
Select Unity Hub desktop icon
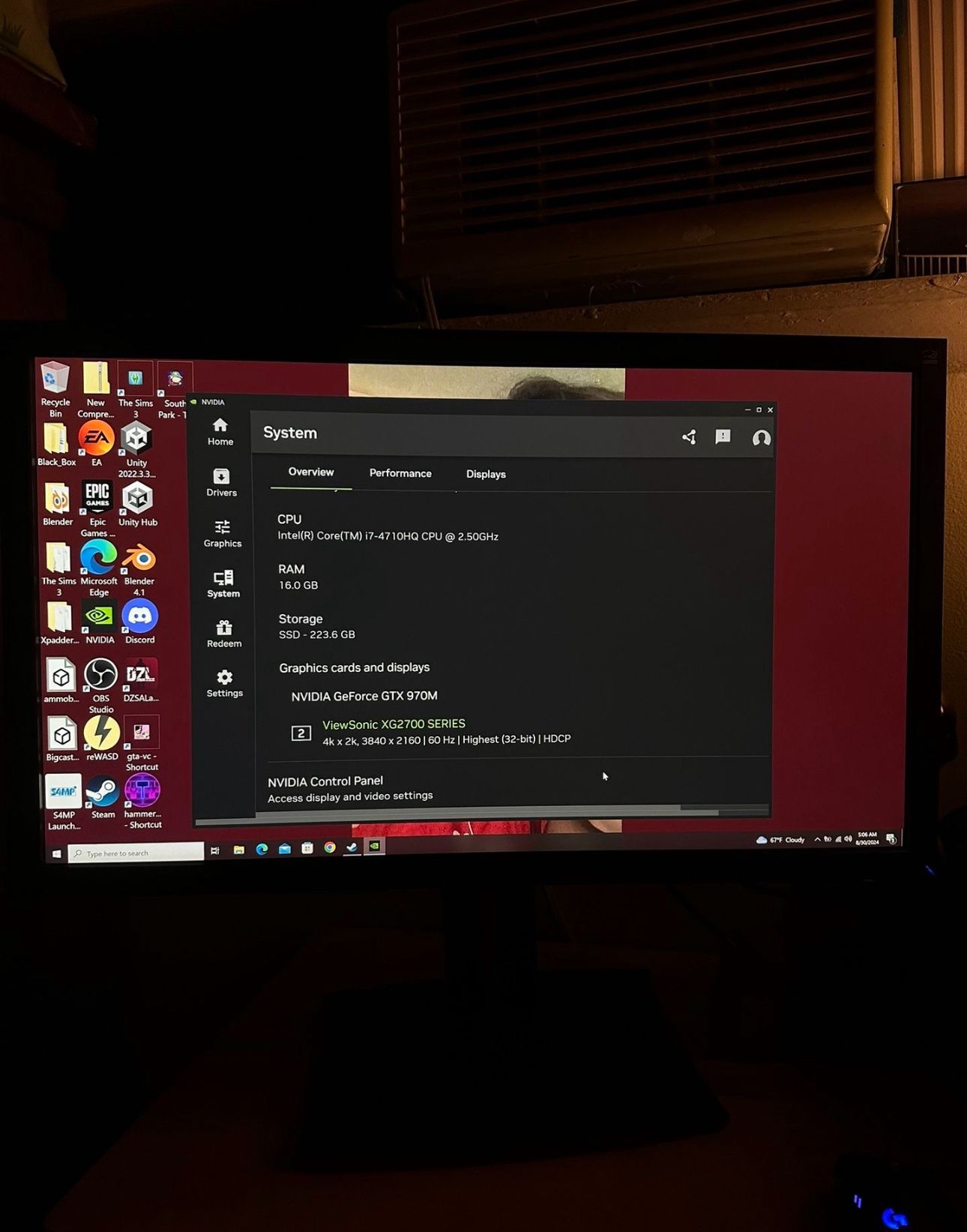click(138, 505)
